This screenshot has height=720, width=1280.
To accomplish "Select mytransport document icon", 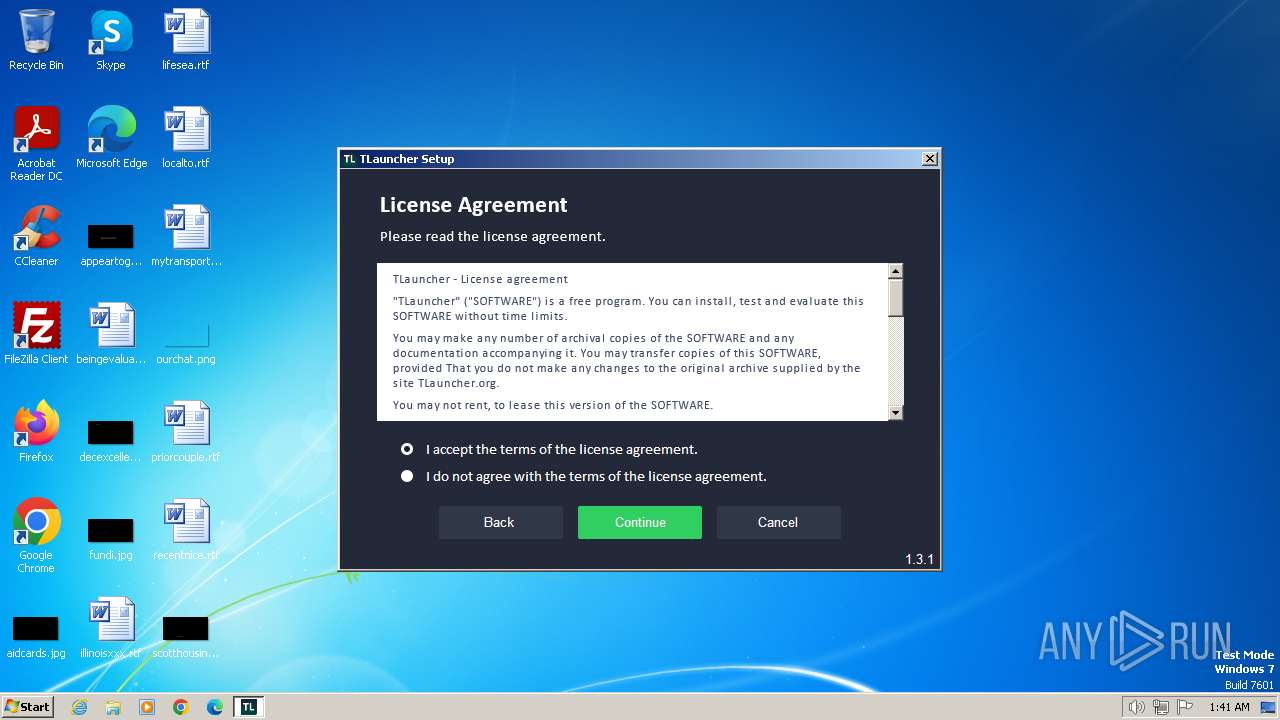I will tap(186, 235).
